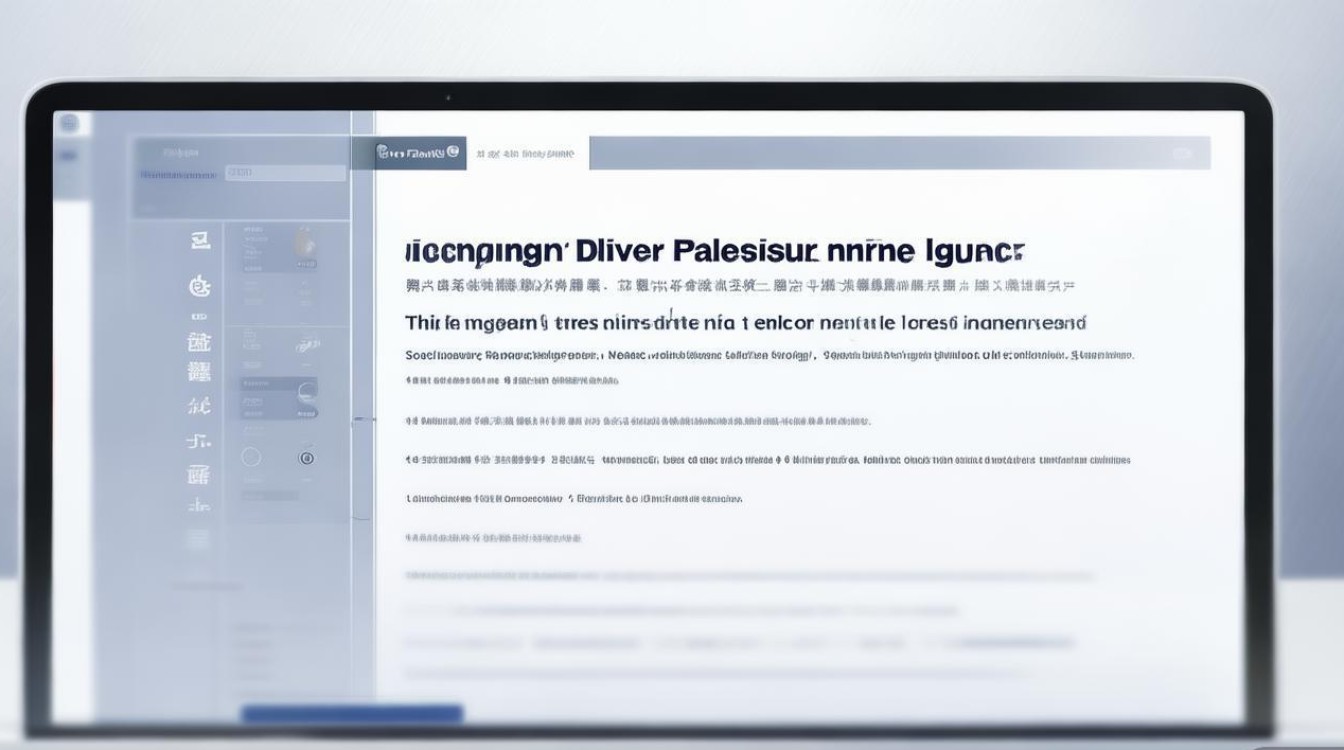Screen dimensions: 1344x750
Task: Collapse the side panel using the divider handle
Action: [x=362, y=420]
